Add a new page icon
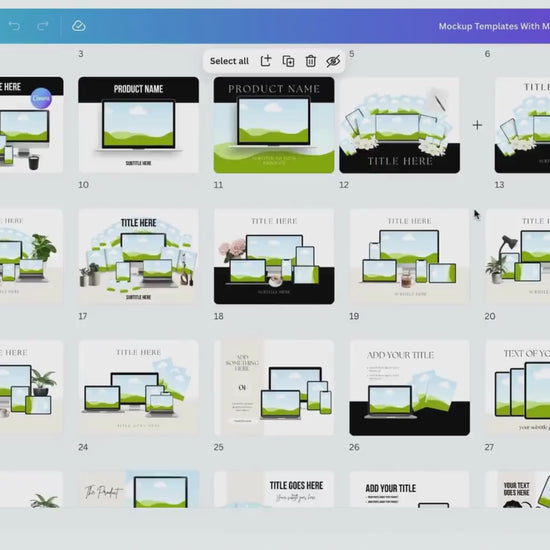This screenshot has width=550, height=550. click(x=266, y=61)
